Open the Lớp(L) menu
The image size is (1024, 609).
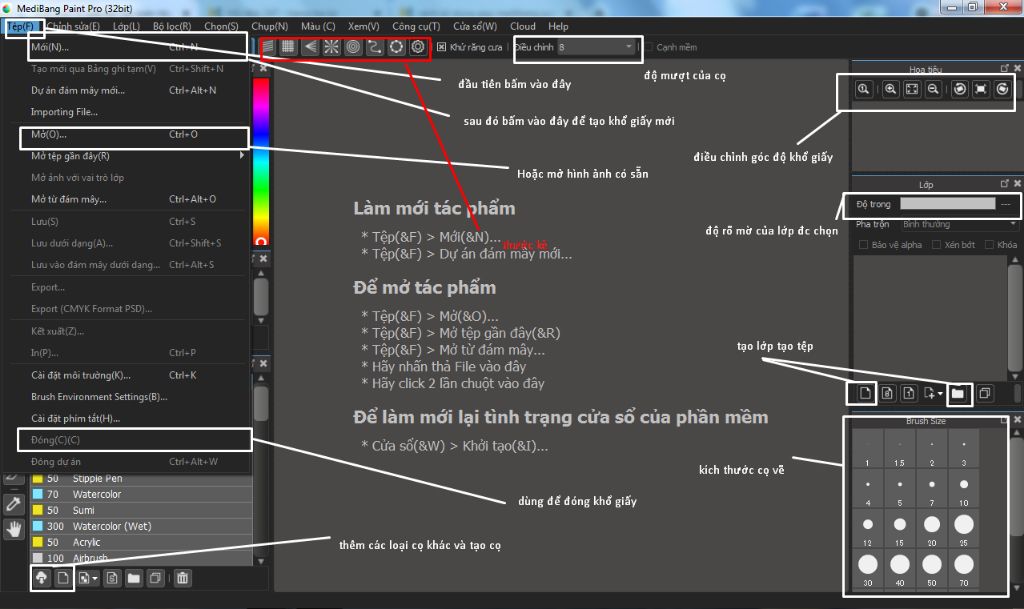pos(126,26)
